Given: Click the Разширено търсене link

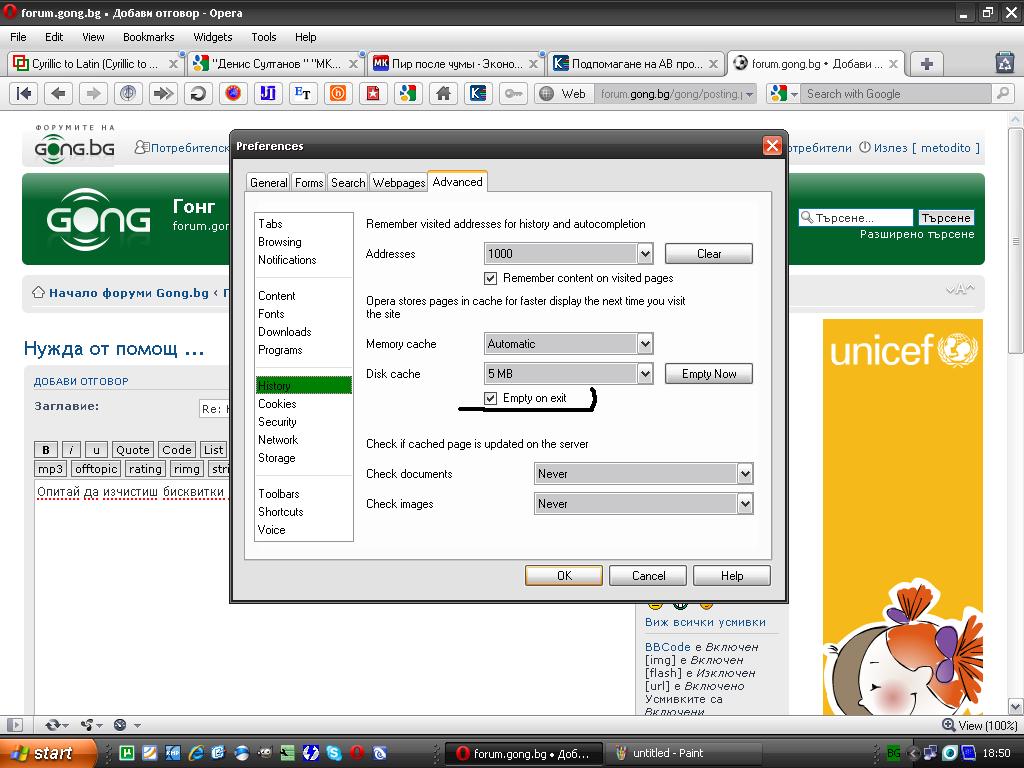Looking at the screenshot, I should 917,234.
